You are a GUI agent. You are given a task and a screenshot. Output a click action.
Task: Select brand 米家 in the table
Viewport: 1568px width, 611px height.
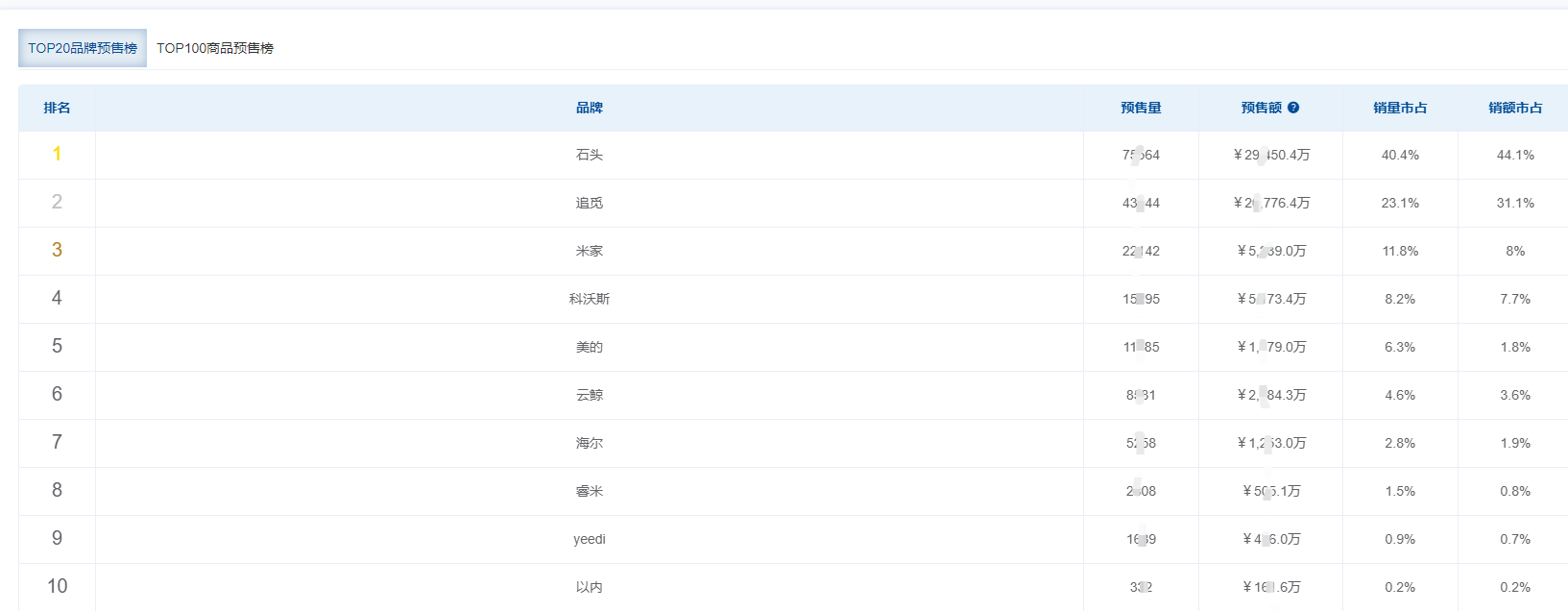pos(590,251)
